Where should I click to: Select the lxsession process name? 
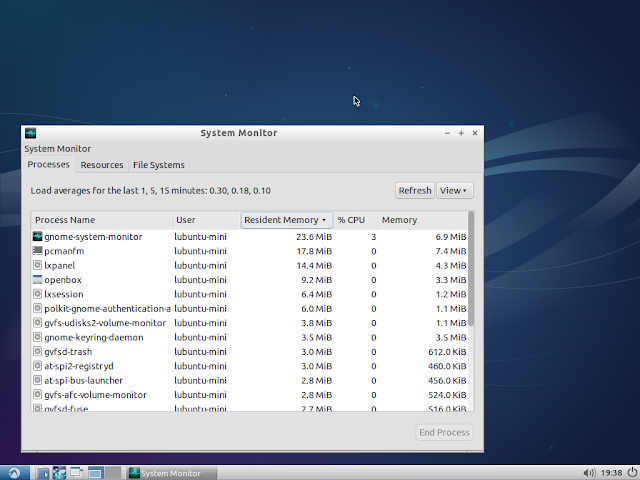(64, 294)
